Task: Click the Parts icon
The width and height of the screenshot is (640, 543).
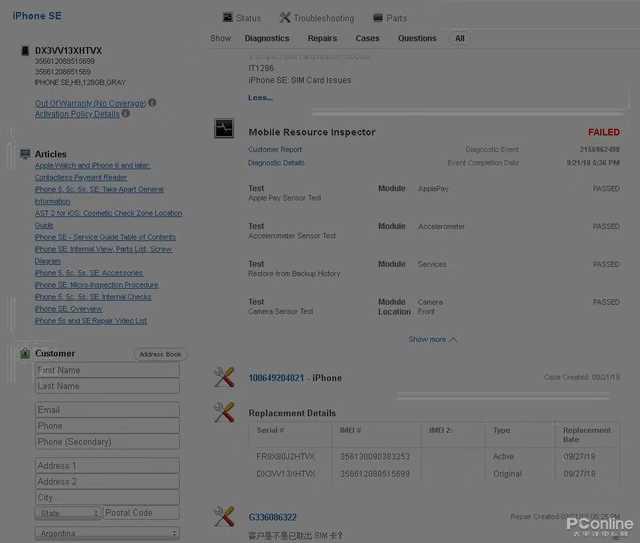Action: (x=378, y=18)
